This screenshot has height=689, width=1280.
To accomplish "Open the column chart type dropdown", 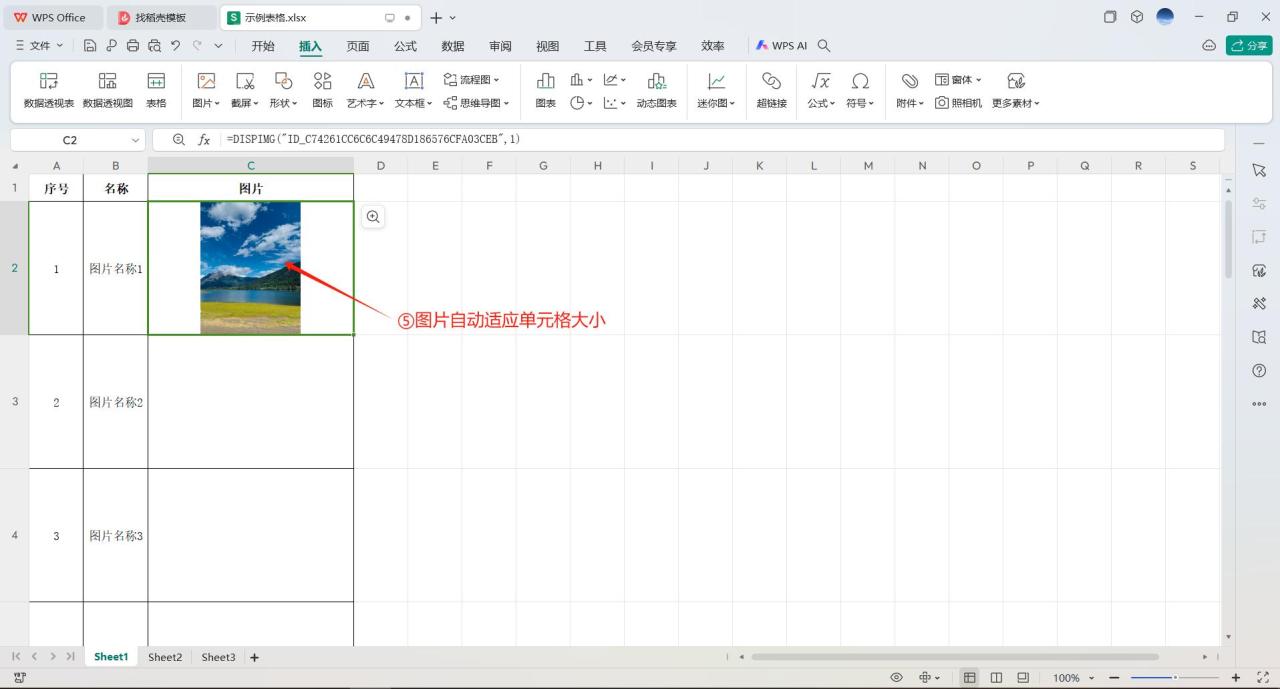I will pos(581,79).
